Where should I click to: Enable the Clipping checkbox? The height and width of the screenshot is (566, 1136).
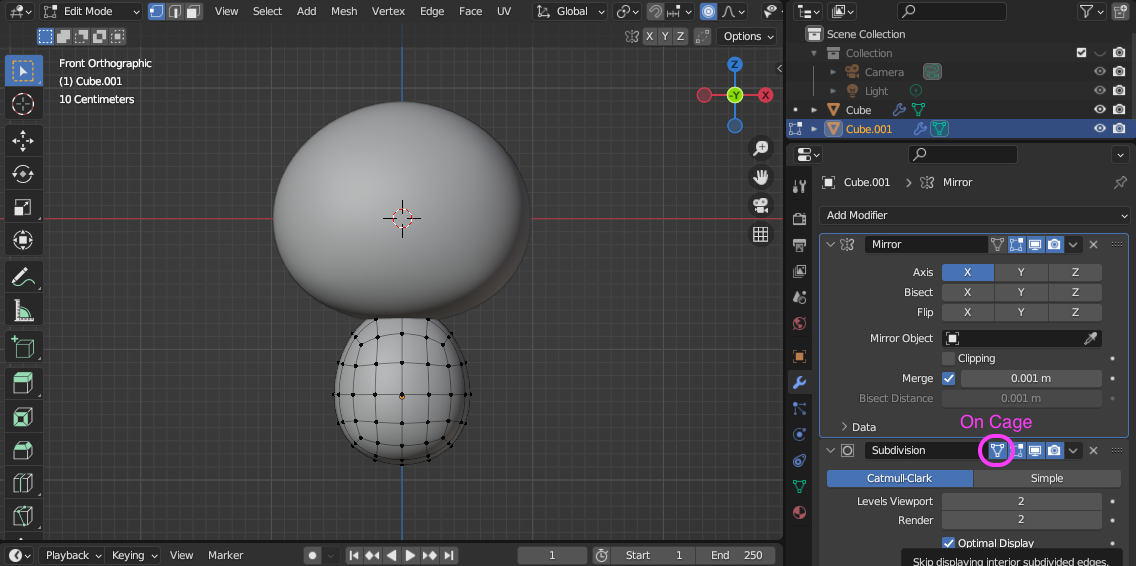pos(948,358)
